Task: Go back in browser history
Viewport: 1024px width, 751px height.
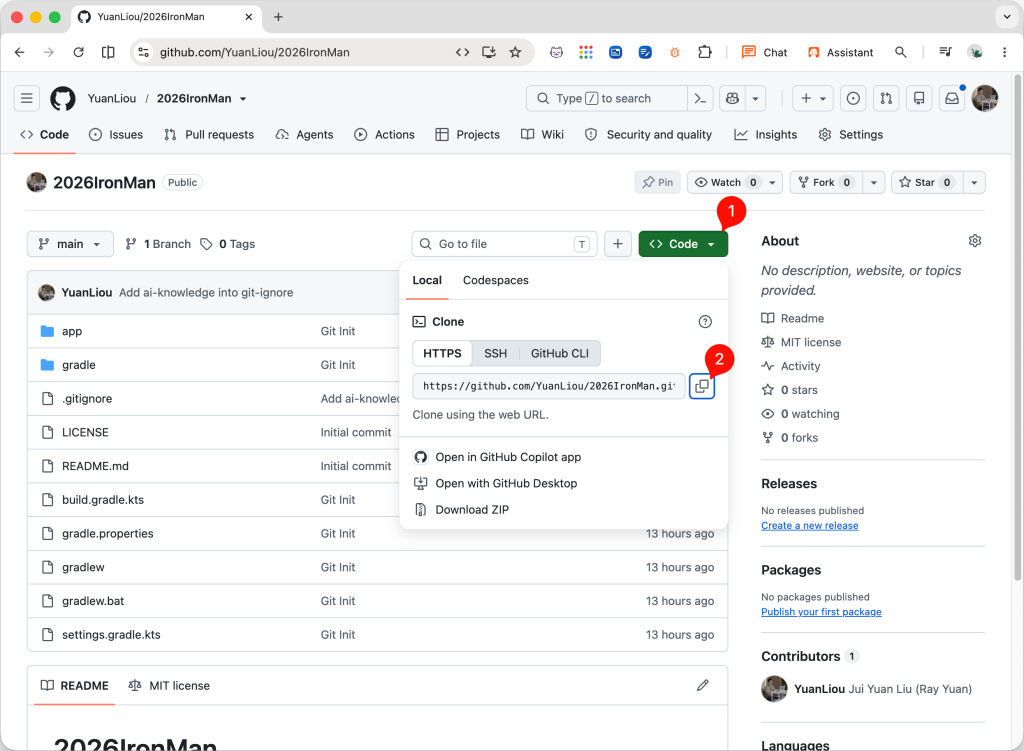Action: click(x=20, y=52)
